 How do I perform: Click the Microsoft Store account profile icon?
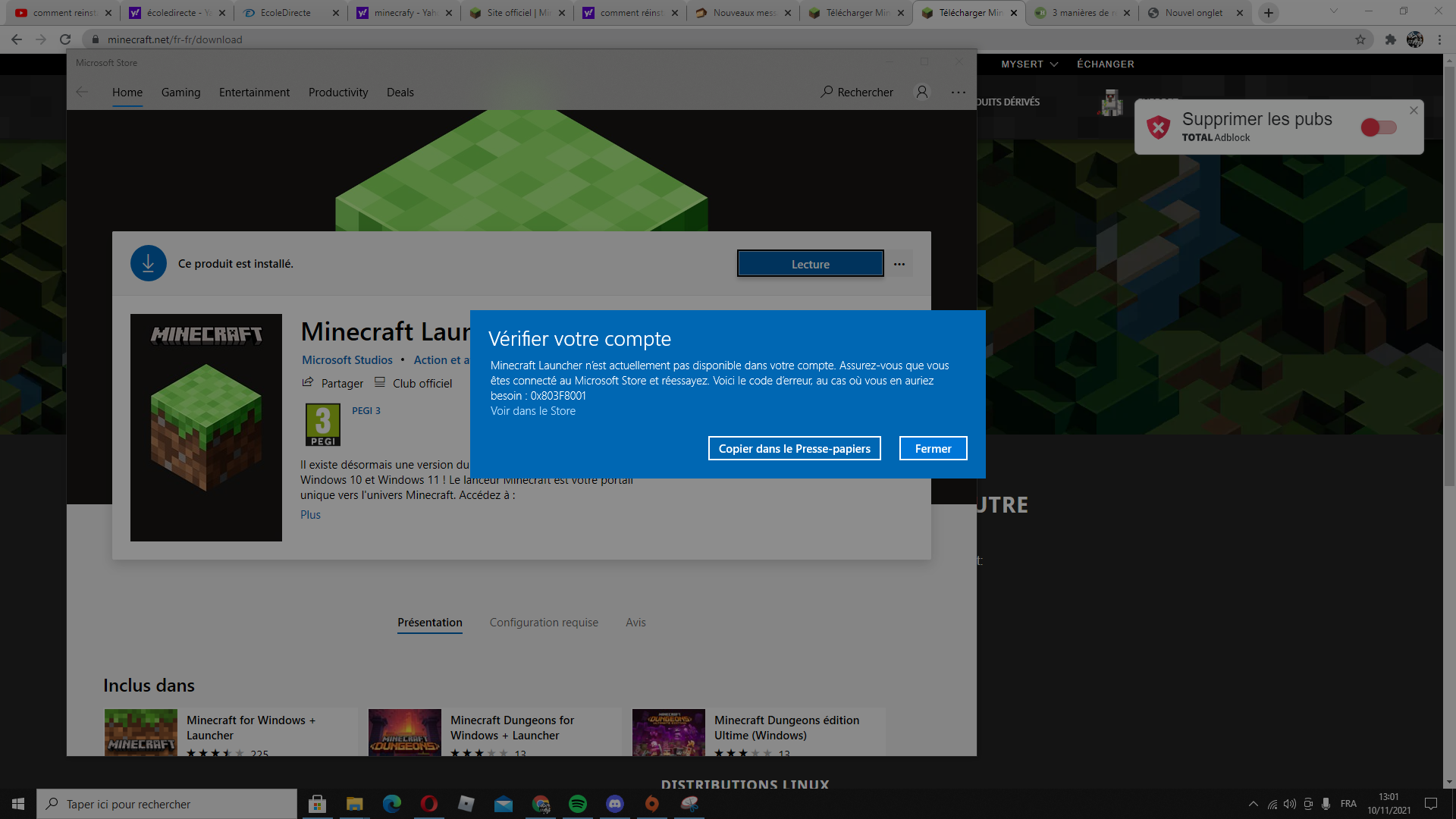tap(922, 93)
